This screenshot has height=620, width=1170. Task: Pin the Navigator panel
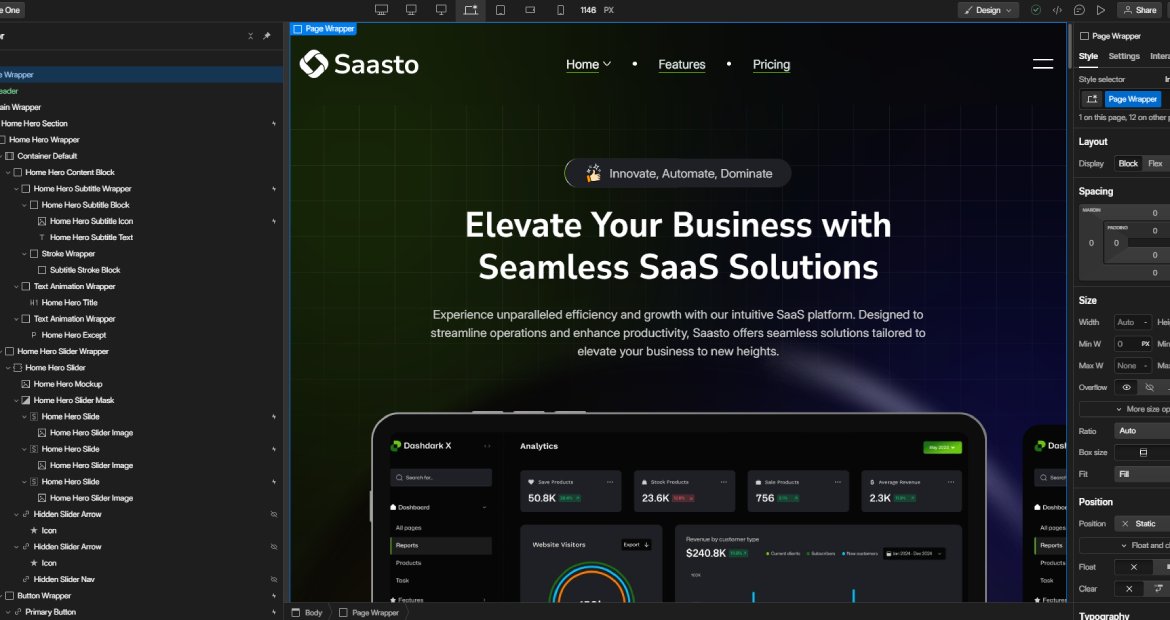click(266, 36)
